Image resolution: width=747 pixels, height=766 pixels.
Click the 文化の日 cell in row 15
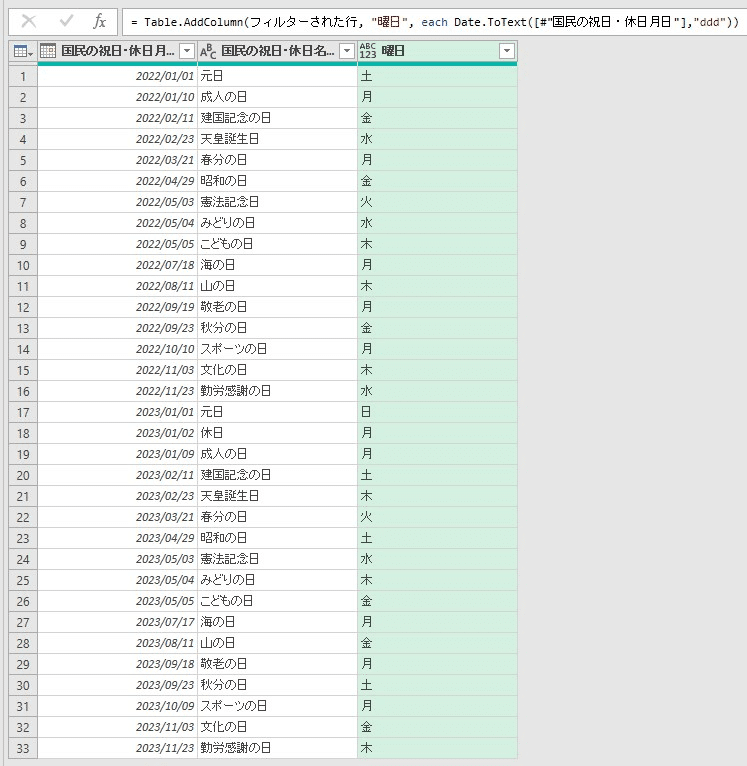[277, 370]
